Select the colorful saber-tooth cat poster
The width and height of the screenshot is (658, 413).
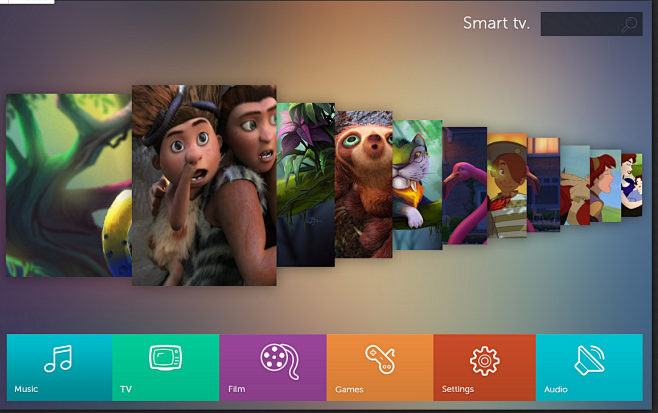pos(417,185)
